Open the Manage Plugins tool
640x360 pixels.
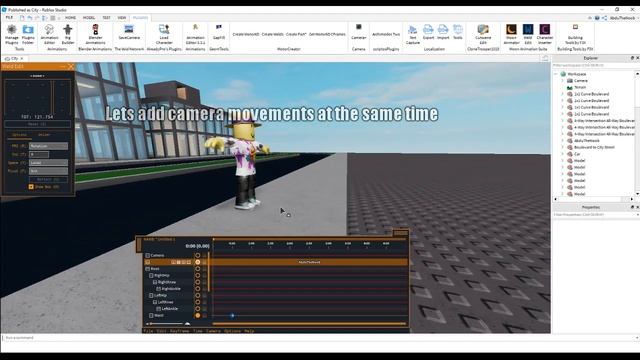click(x=11, y=34)
